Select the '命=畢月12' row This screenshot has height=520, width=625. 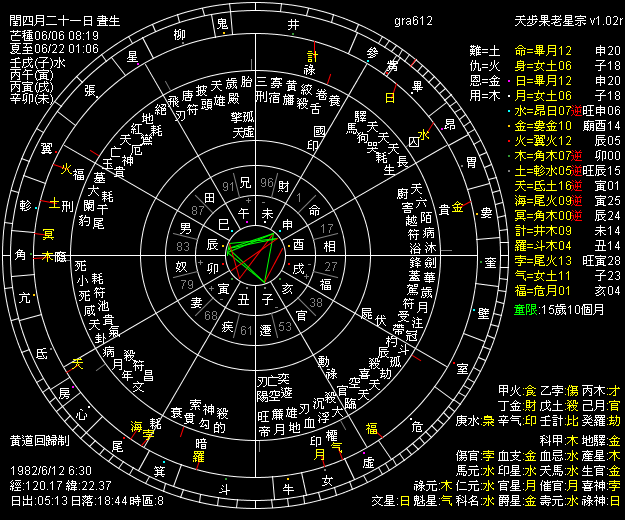[567, 51]
